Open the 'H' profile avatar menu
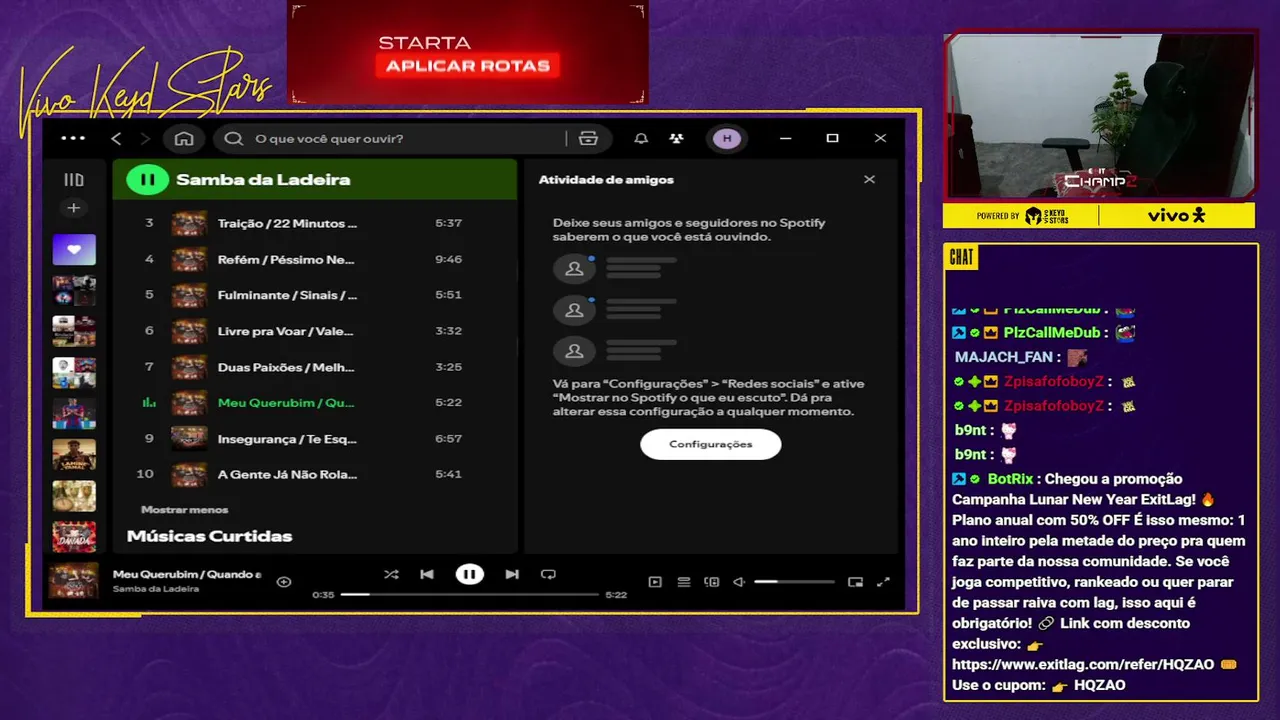The image size is (1280, 720). pos(727,138)
